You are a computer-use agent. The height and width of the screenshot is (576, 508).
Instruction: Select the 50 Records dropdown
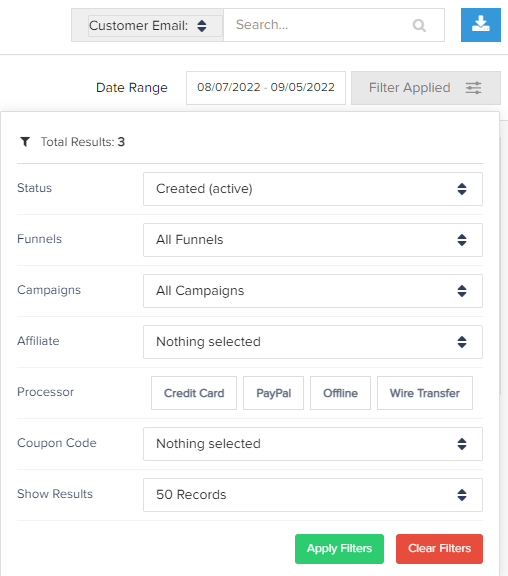point(313,495)
